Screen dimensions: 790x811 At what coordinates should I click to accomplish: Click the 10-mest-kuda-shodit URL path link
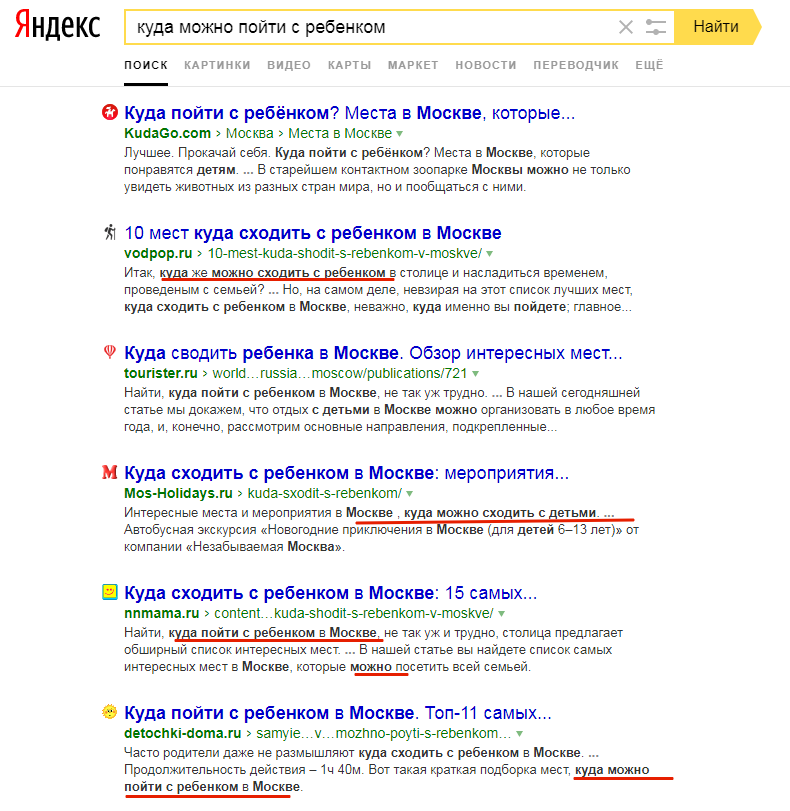[x=345, y=253]
